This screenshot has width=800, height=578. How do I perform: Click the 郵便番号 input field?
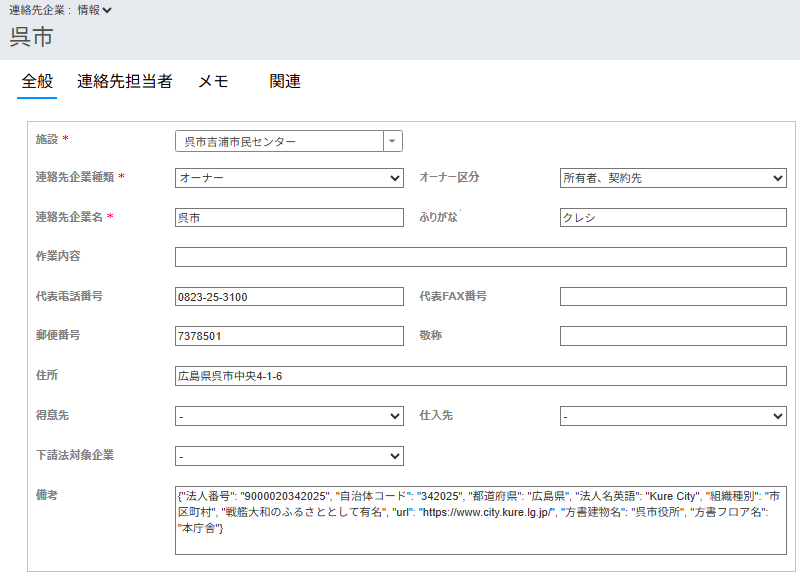pos(289,336)
